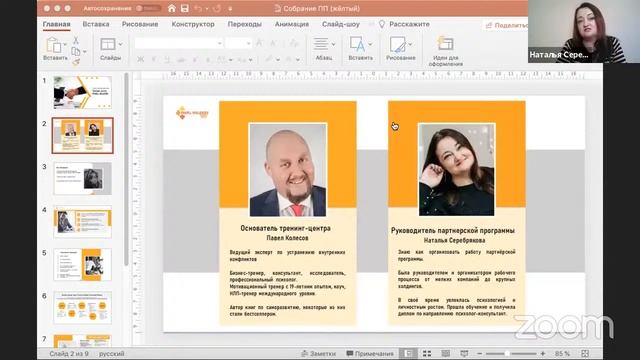The height and width of the screenshot is (360, 640).
Task: Toggle italic К formatting
Action: tap(154, 60)
